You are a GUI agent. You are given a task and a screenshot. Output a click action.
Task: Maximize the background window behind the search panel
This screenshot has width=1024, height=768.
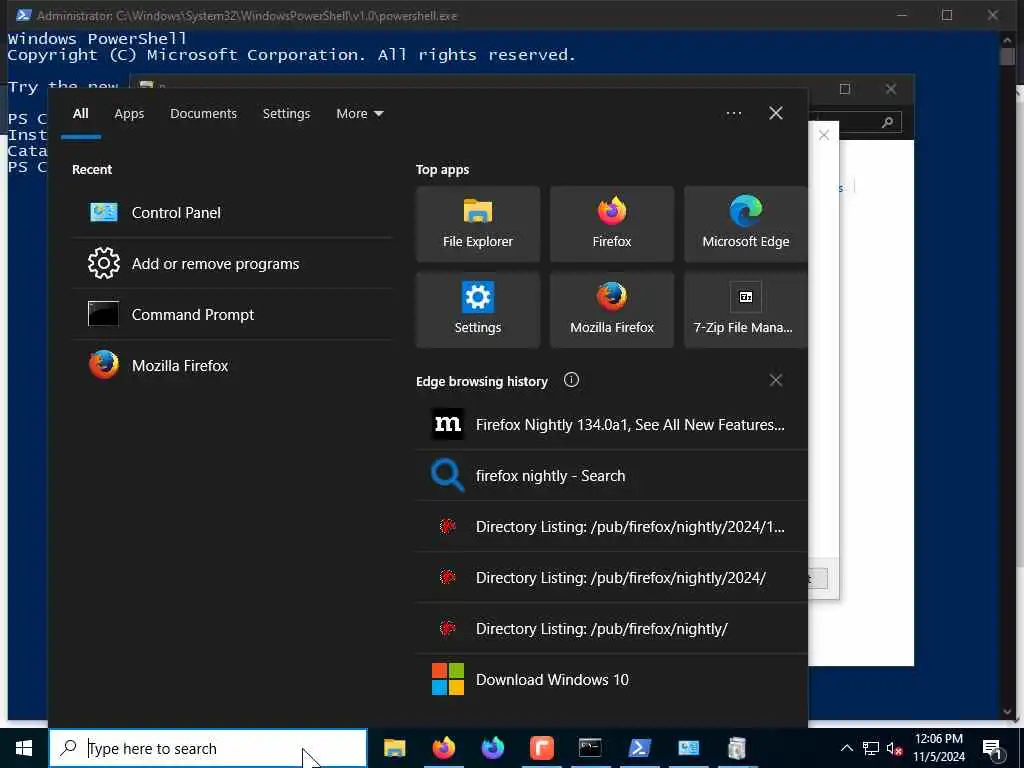pos(845,89)
